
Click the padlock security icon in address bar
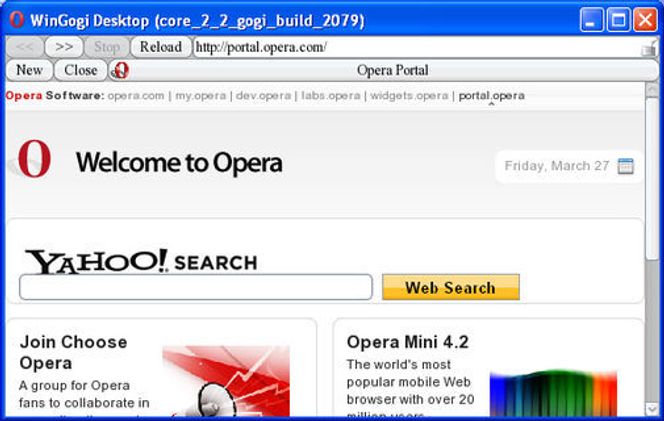click(649, 49)
